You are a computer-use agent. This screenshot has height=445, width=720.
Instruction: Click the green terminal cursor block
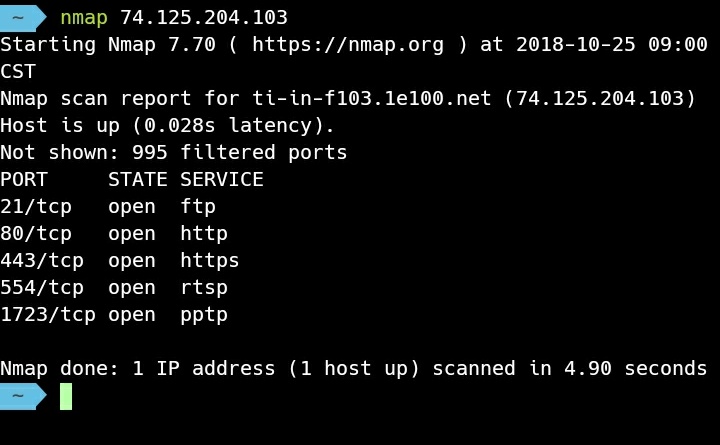coord(66,396)
